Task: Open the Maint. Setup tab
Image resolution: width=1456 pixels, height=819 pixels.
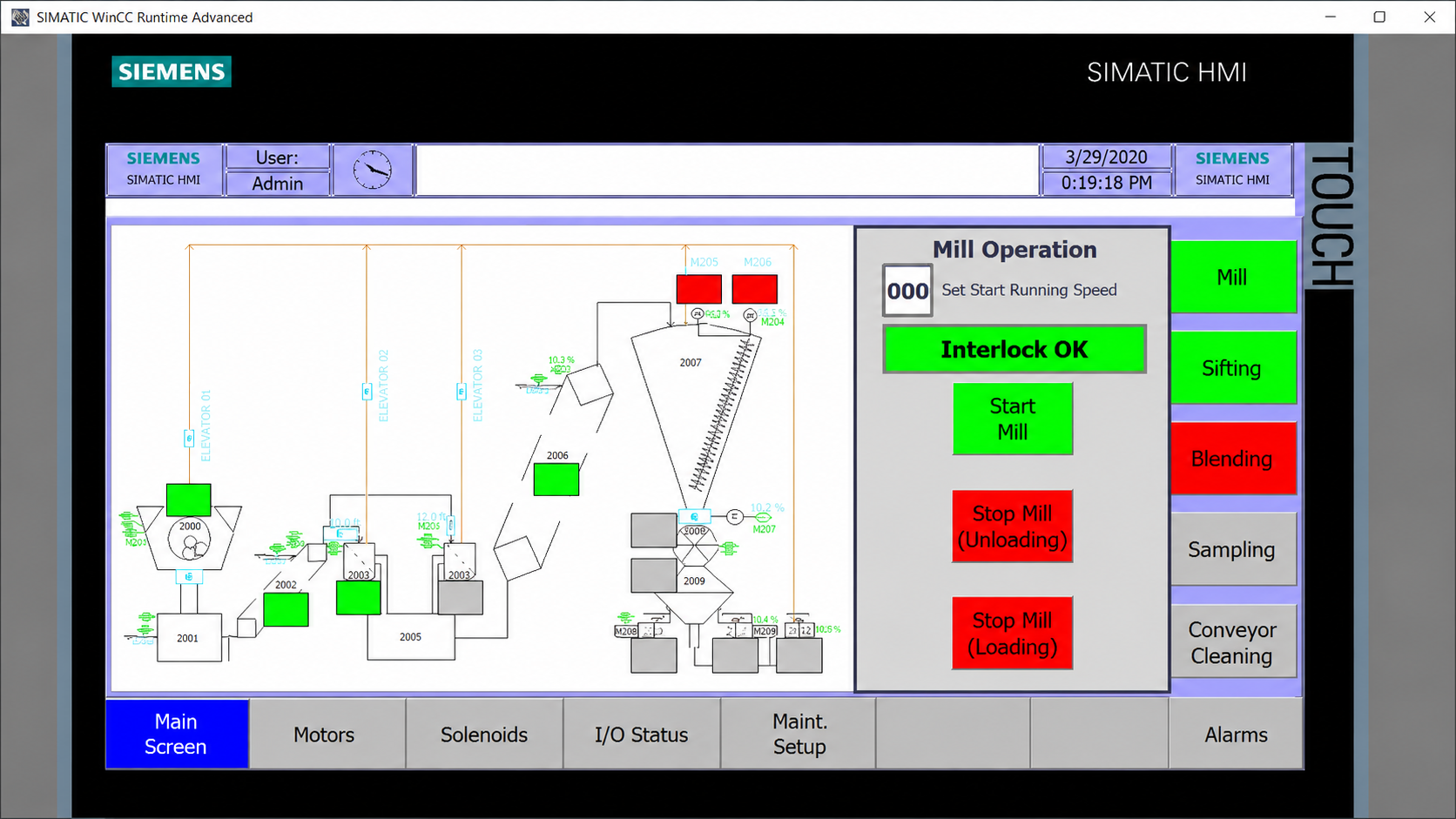Action: pos(799,734)
